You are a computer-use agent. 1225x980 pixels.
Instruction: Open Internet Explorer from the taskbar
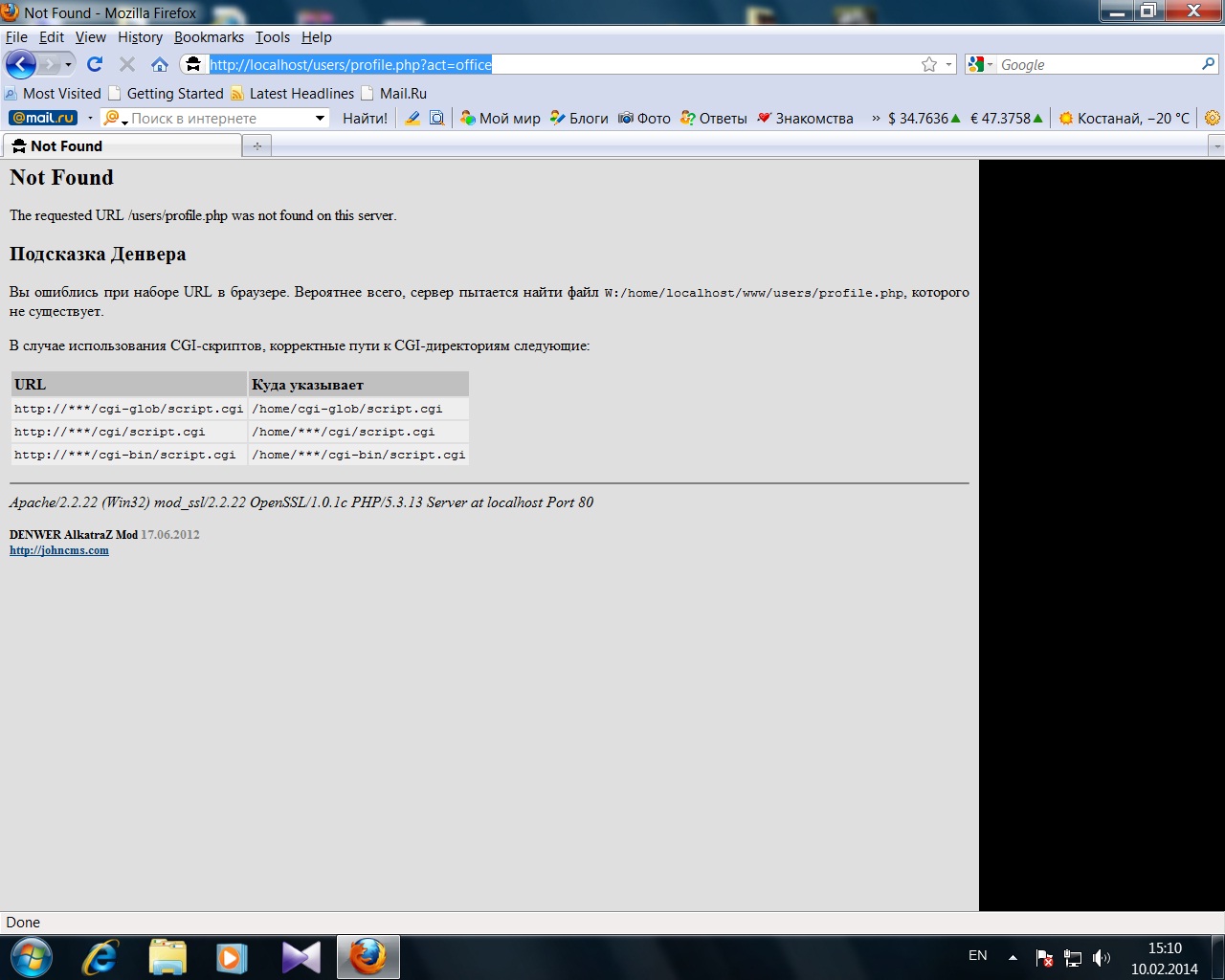pyautogui.click(x=100, y=957)
